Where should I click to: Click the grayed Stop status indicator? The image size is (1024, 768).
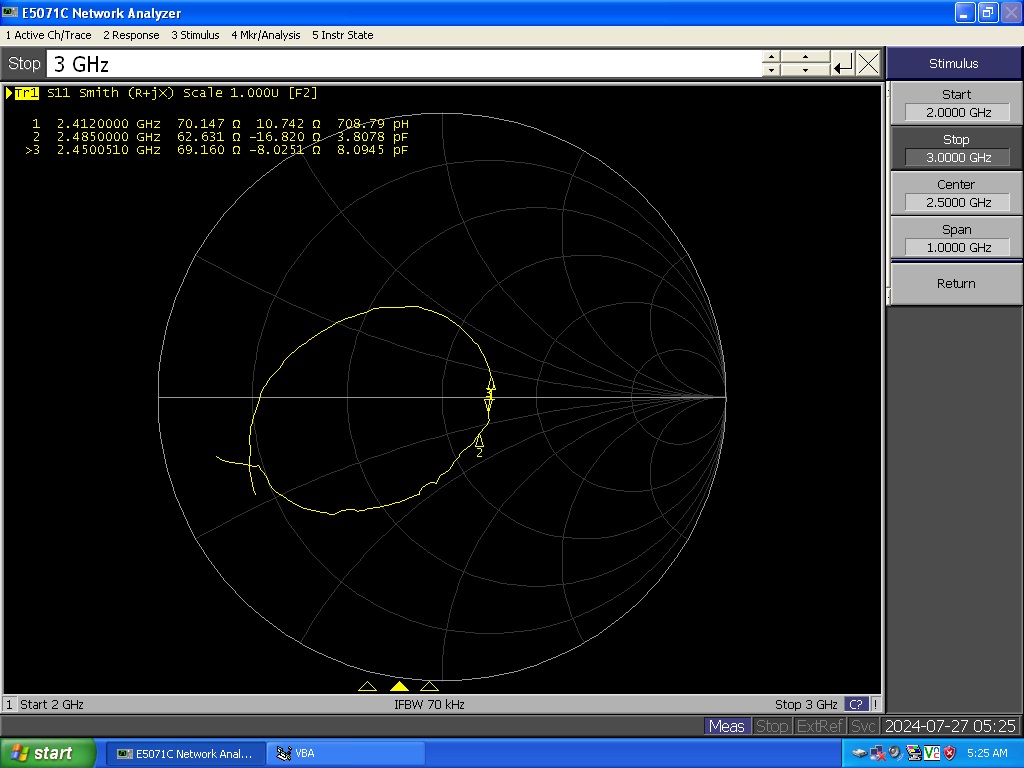coord(772,726)
